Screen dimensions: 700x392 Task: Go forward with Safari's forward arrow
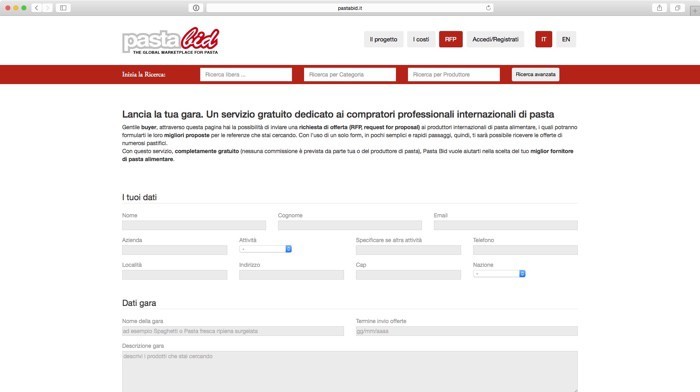click(47, 8)
